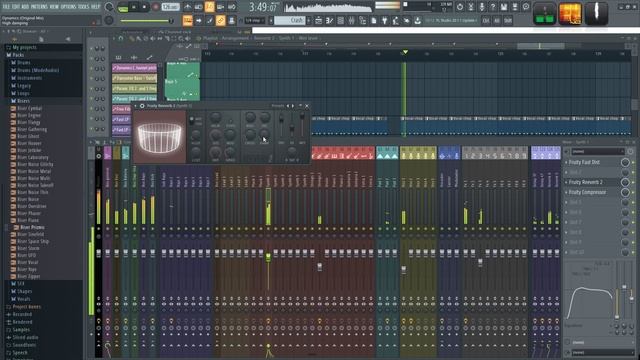Open Fruity Reeverb 2 slot arrow menu
Viewport: 640px width, 360px height.
coord(567,182)
